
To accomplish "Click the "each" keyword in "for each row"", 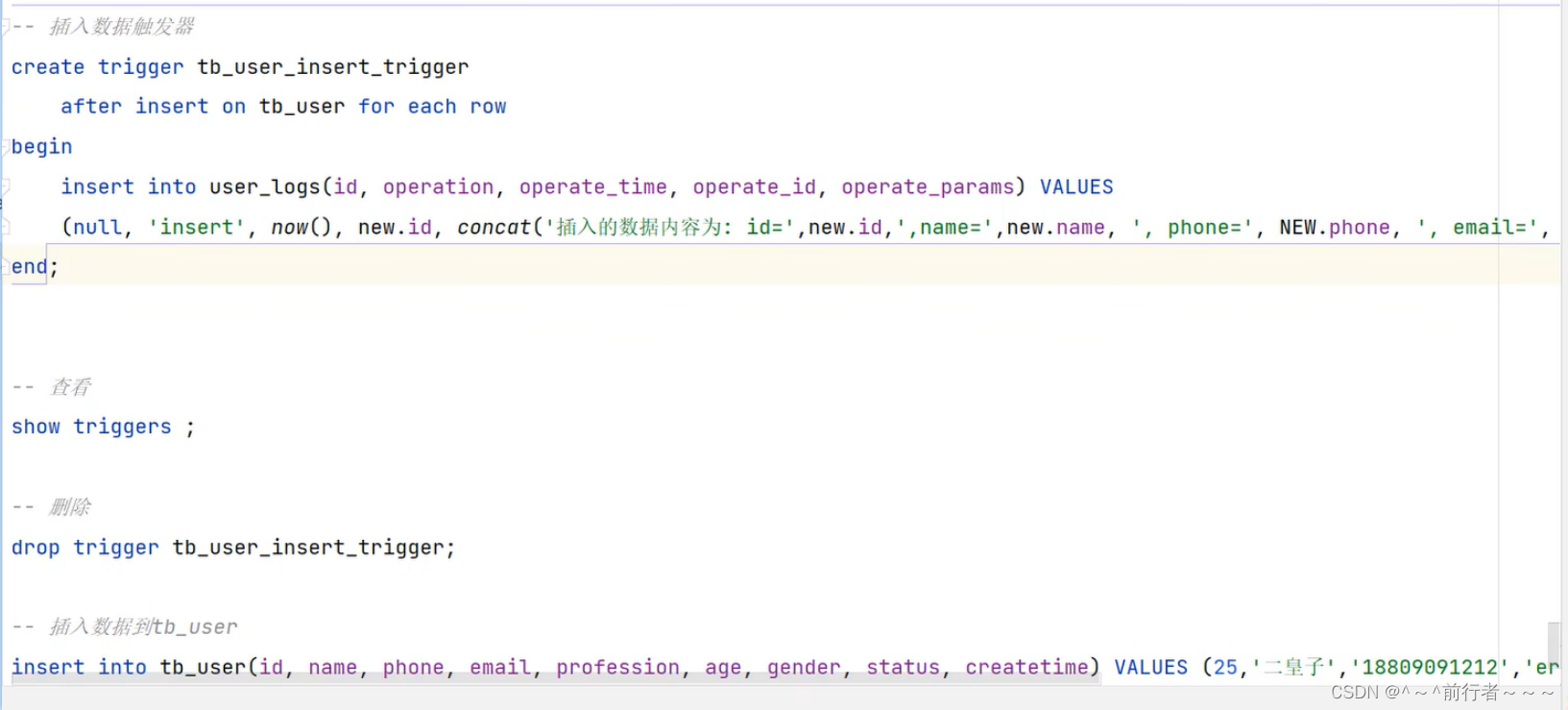I will click(x=432, y=107).
